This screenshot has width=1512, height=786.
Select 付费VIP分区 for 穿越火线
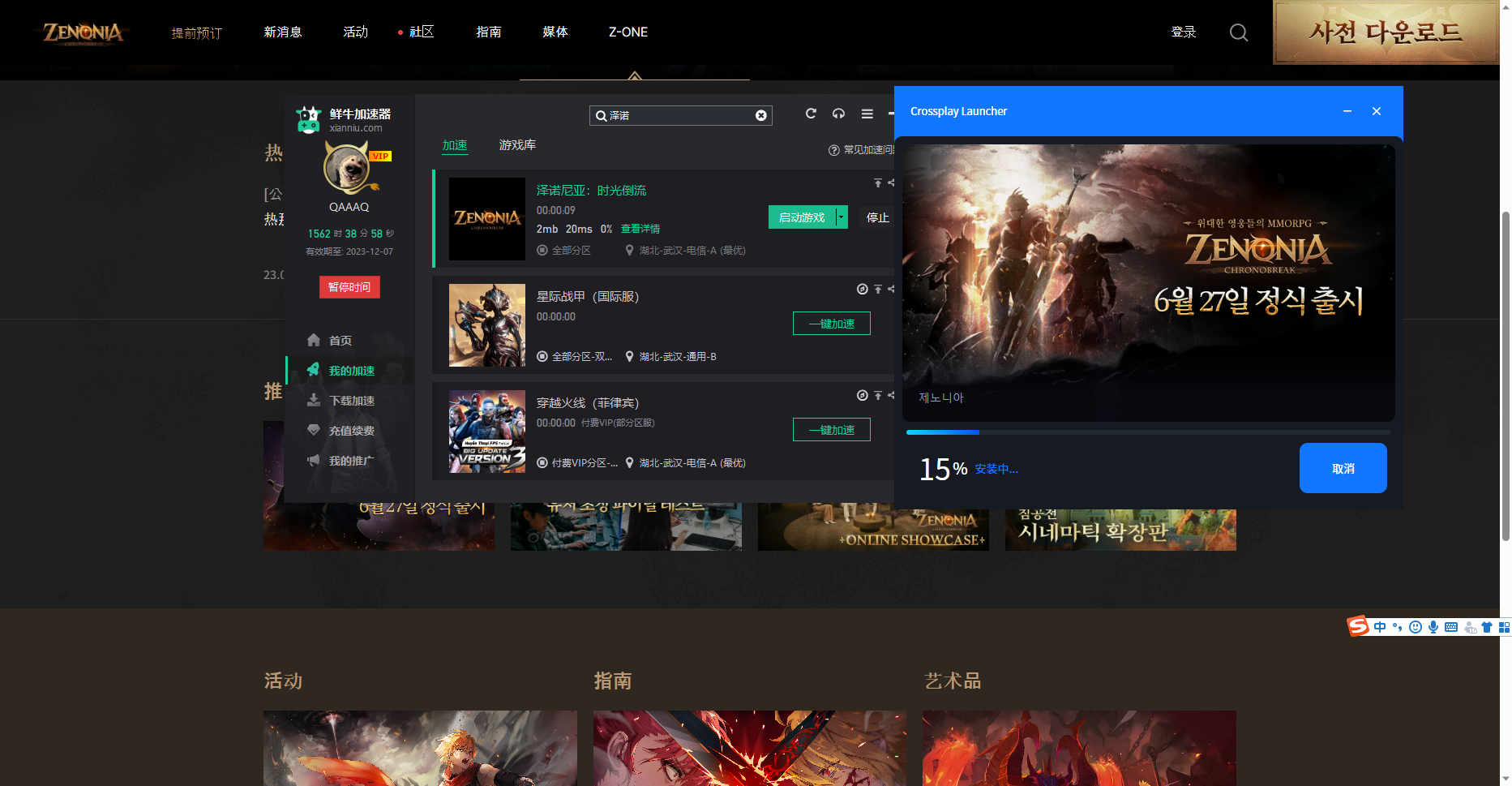577,463
